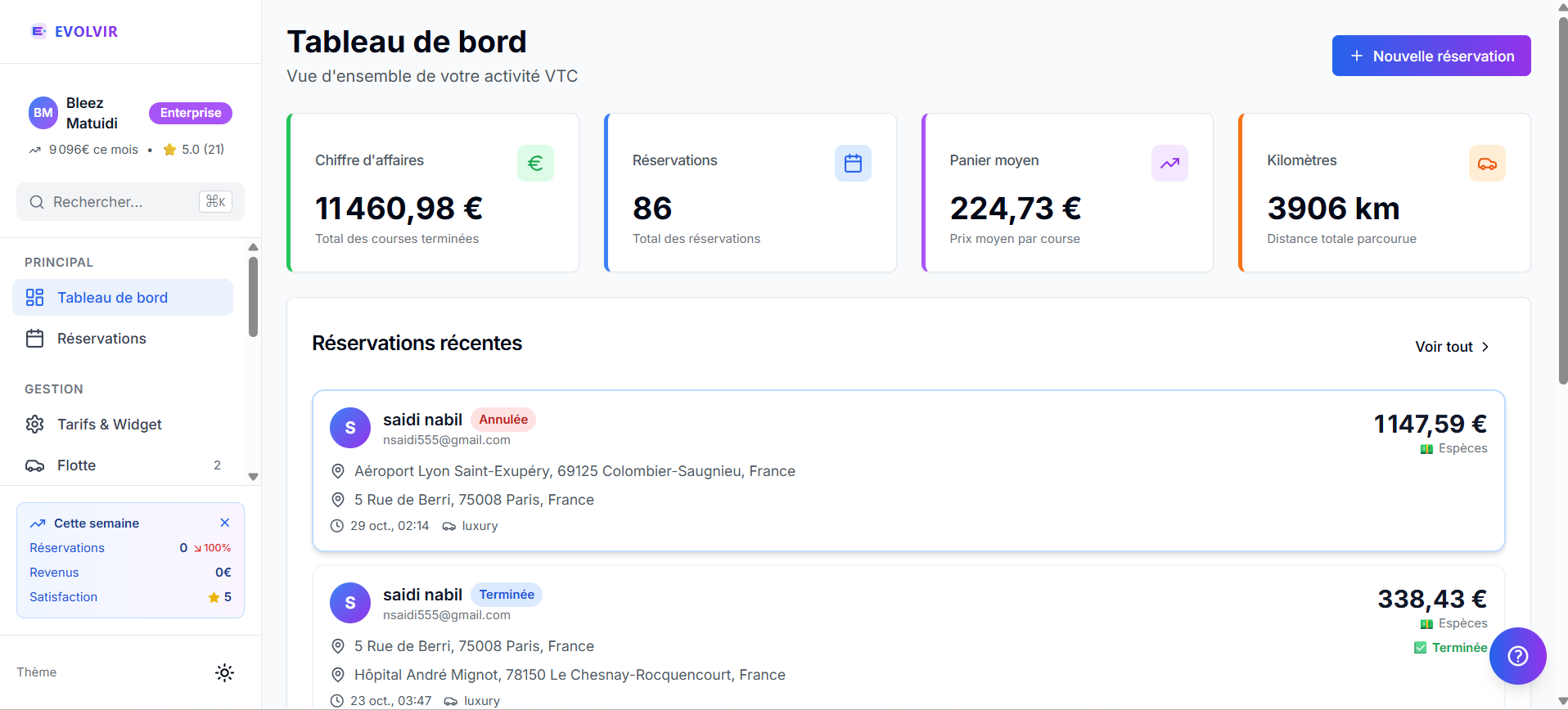1568x710 pixels.
Task: Click the Satisfaction star icon
Action: tap(214, 598)
